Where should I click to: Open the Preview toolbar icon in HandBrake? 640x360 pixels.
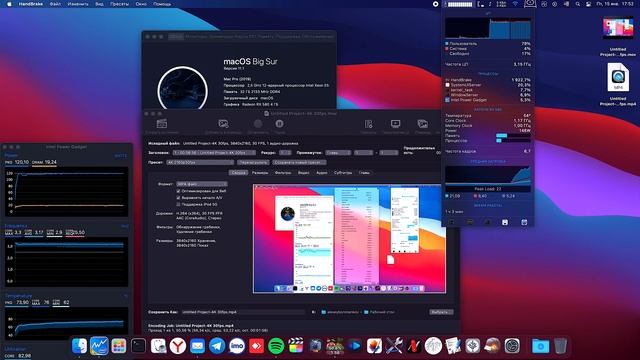tap(396, 124)
